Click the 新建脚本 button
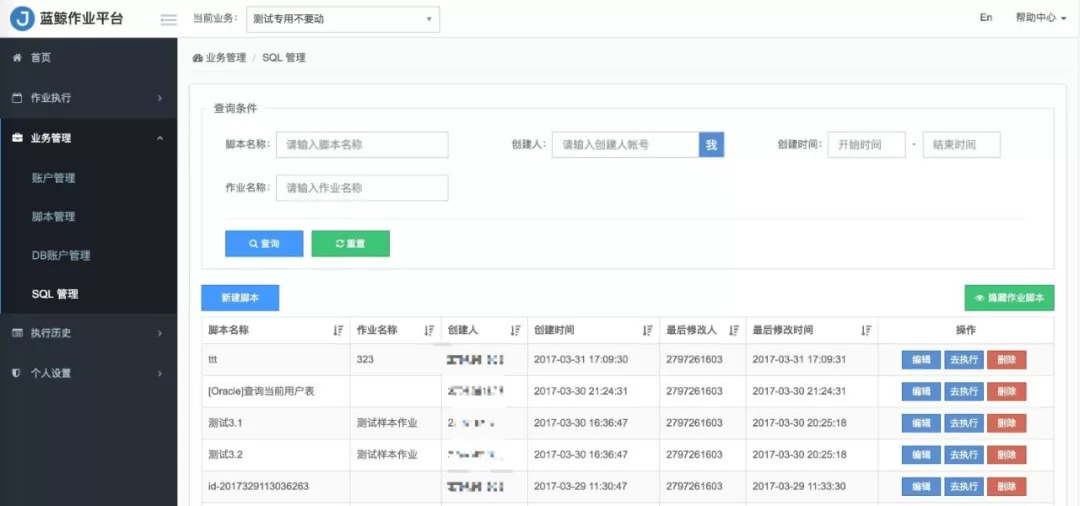Screen dimensions: 1080x506 pyautogui.click(x=240, y=298)
